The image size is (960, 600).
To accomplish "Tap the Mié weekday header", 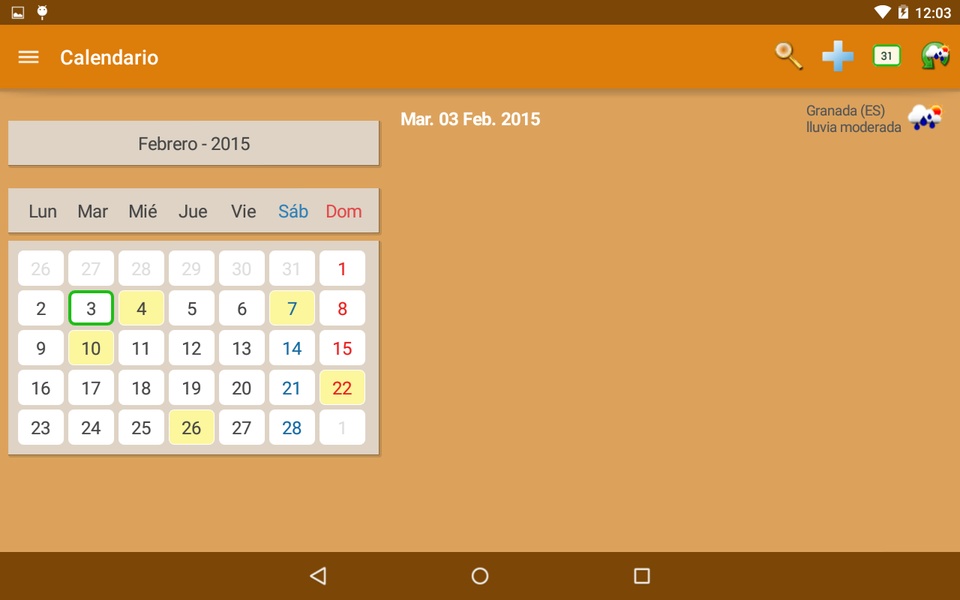I will click(x=143, y=211).
